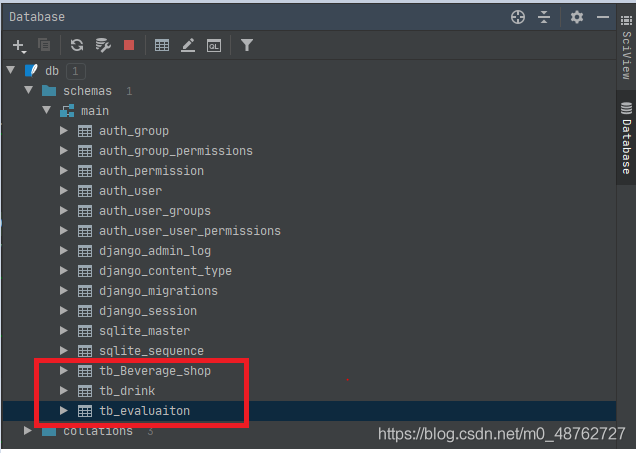Select the auth_user table name

[131, 191]
